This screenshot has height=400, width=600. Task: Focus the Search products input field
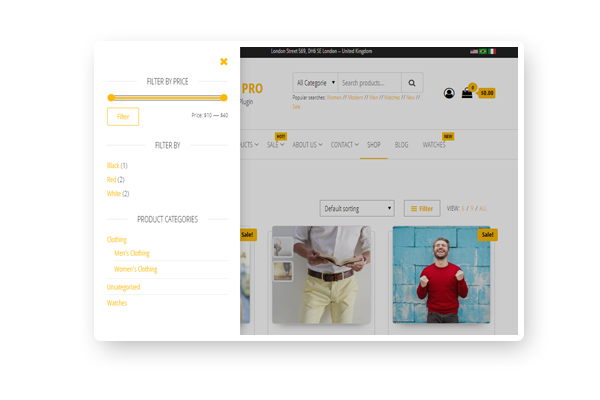(370, 83)
